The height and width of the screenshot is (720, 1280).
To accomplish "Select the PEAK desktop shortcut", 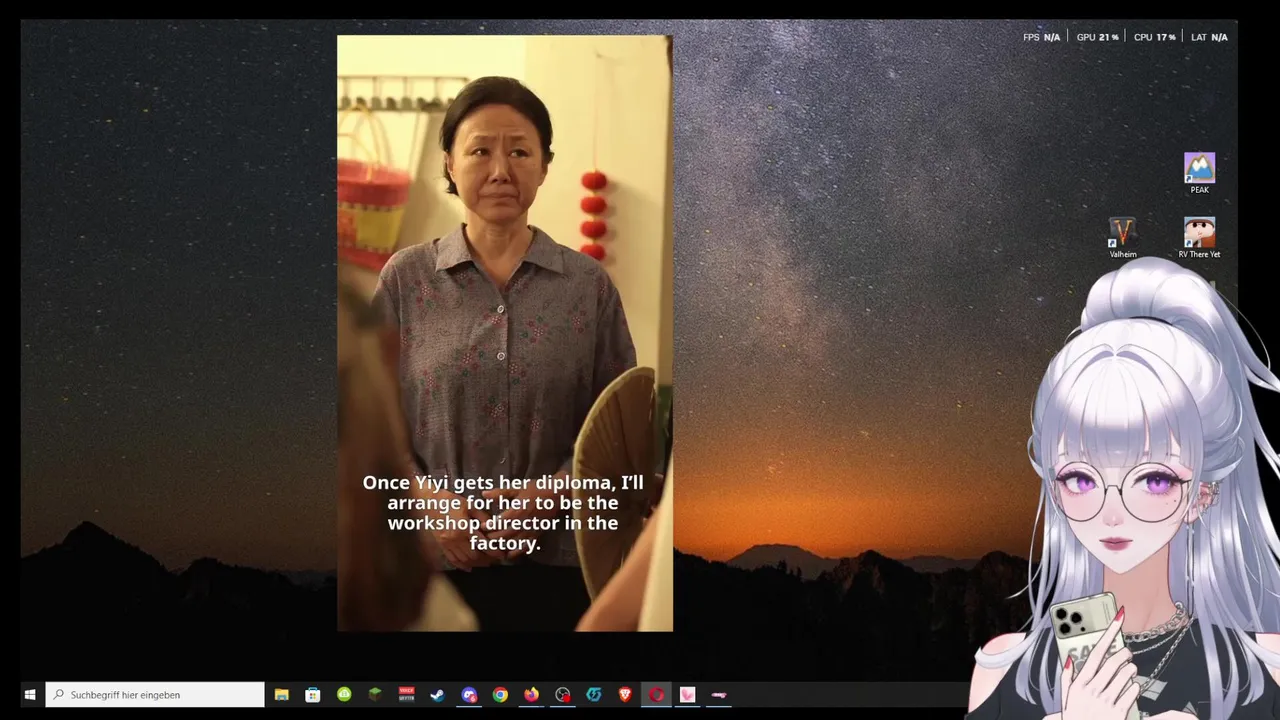I will 1199,173.
